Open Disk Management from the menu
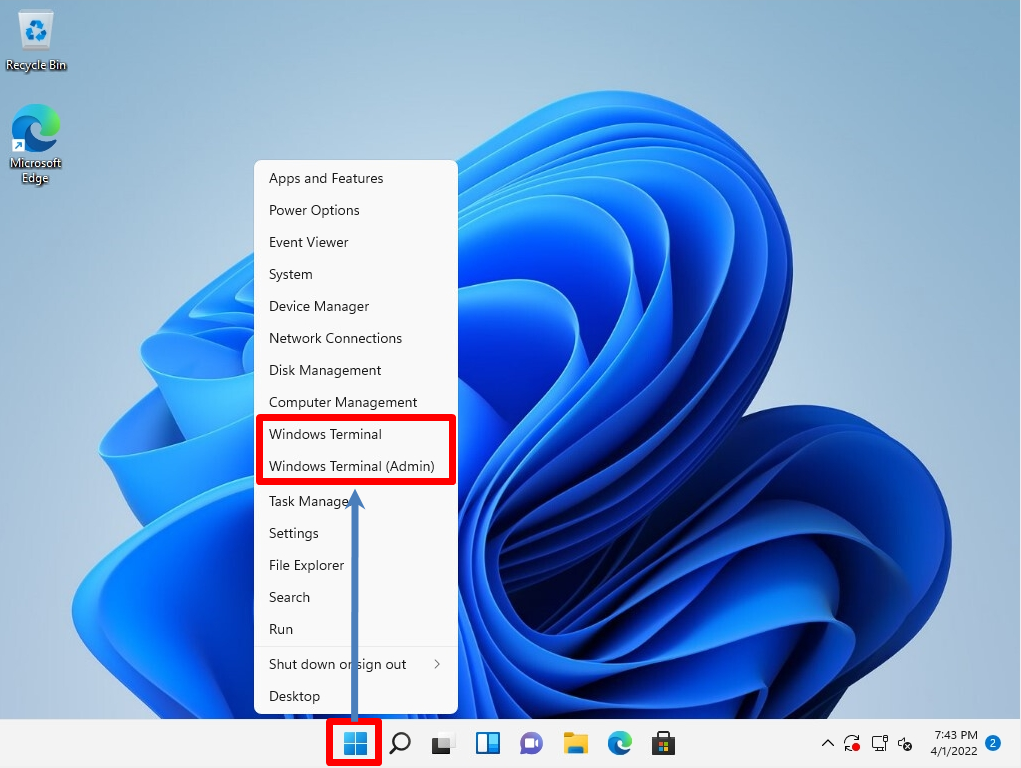Image resolution: width=1021 pixels, height=768 pixels. pos(356,370)
